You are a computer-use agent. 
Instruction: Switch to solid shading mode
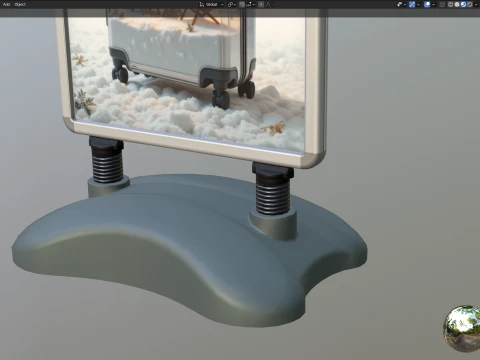point(457,4)
